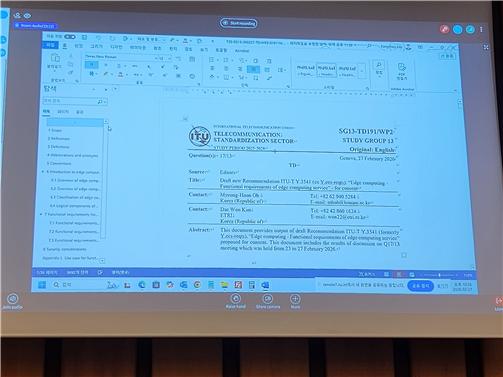
Task: Toggle Word AutoSave switch
Action: (70, 37)
